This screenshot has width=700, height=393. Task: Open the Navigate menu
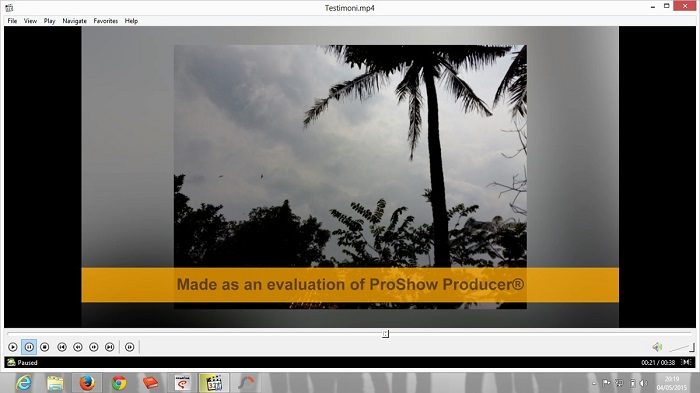coord(75,21)
